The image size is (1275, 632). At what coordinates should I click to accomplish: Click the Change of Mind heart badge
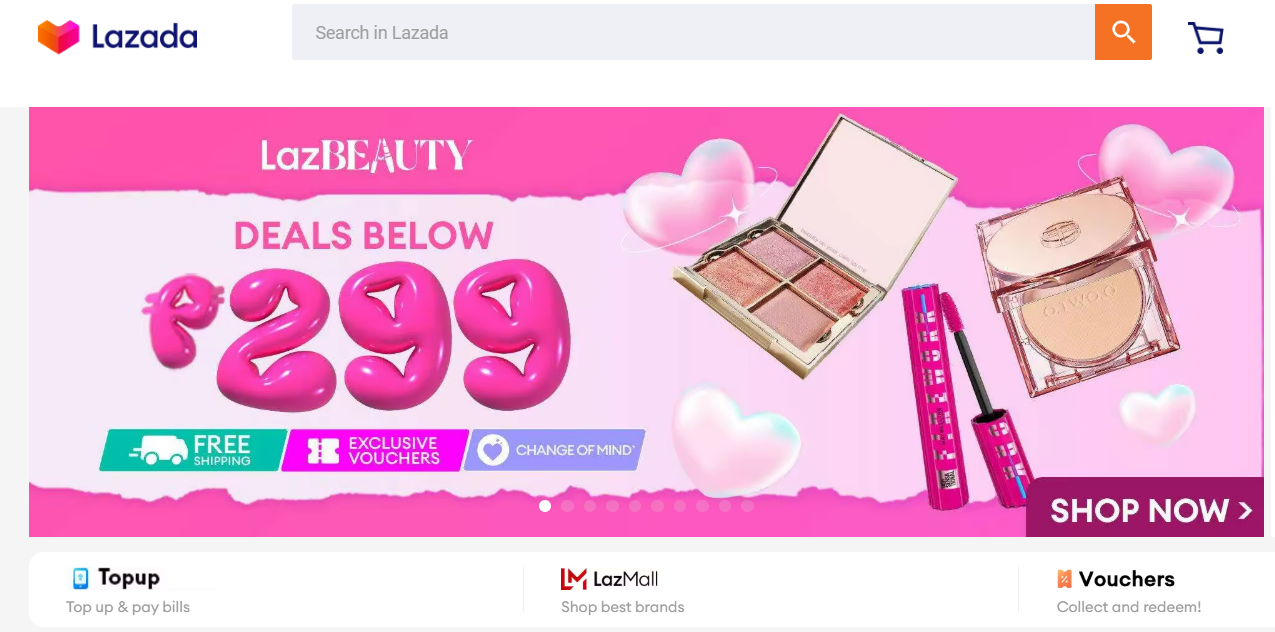554,450
